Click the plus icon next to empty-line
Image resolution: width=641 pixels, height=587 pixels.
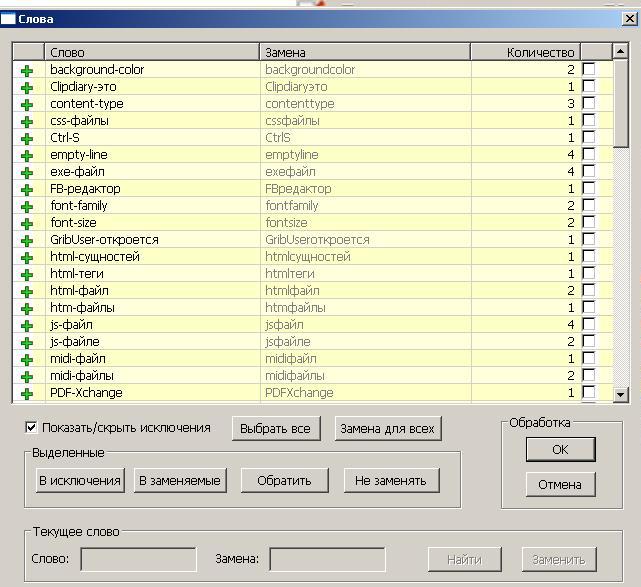(27, 156)
